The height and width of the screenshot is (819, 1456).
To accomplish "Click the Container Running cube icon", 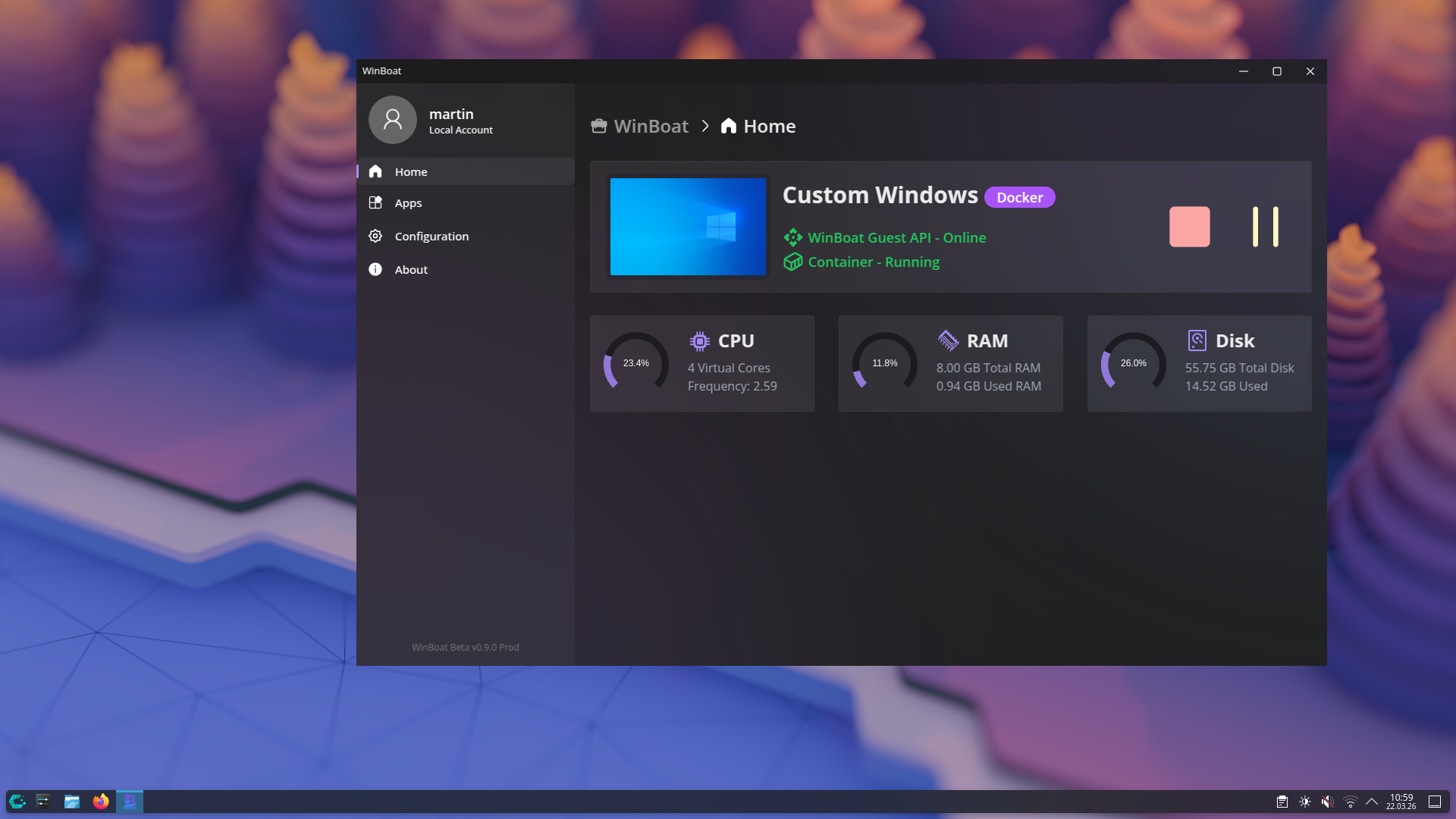I will 792,262.
